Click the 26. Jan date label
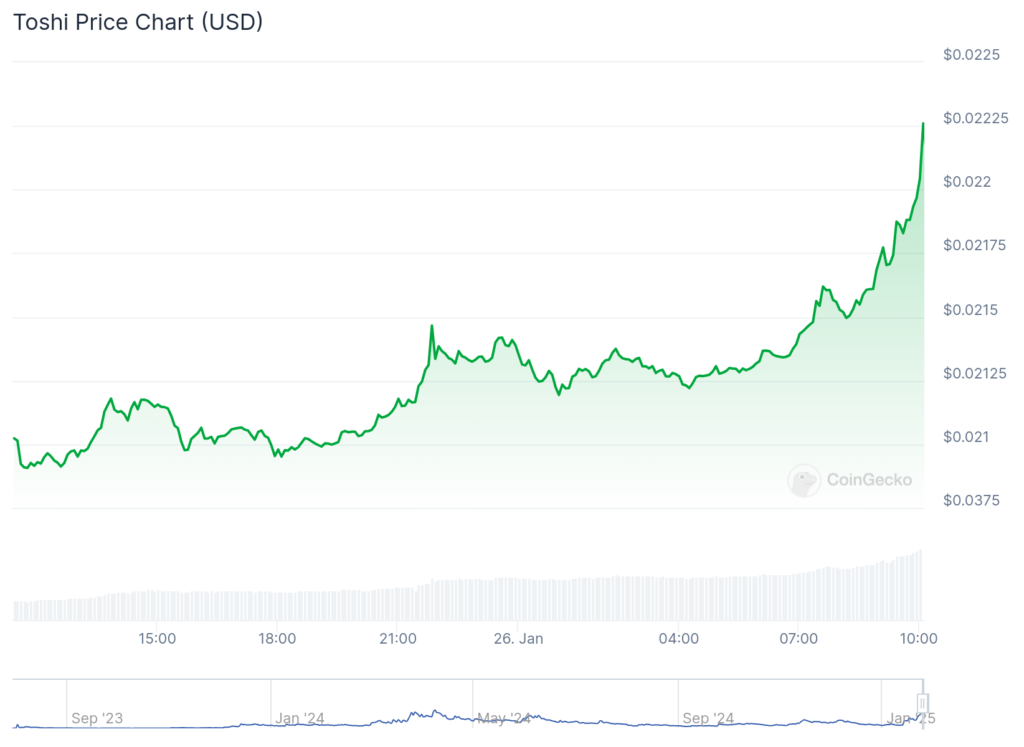Screen dimensions: 1024x747 [519, 638]
